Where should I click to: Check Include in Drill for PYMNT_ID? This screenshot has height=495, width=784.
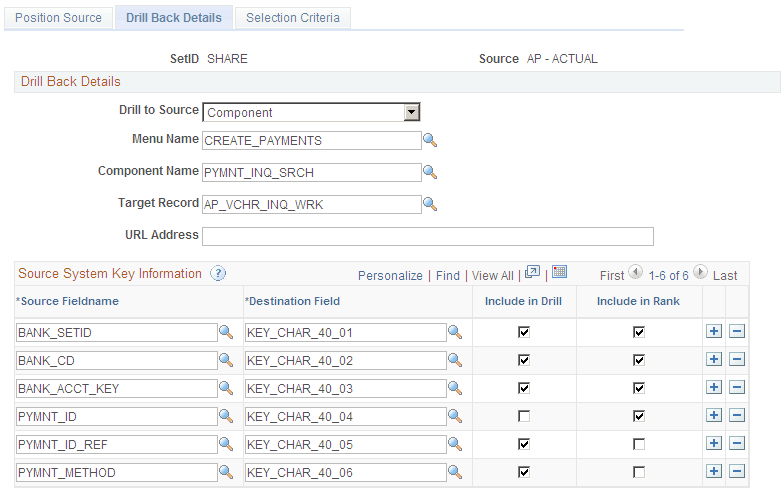coord(524,416)
